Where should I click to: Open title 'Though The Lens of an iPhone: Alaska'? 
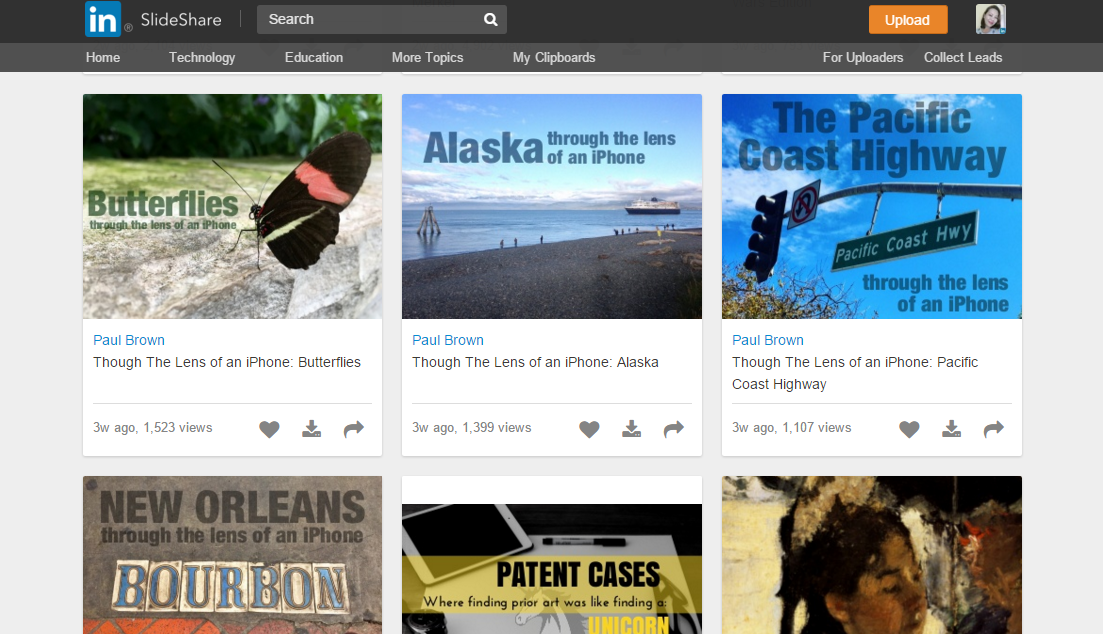tap(535, 362)
